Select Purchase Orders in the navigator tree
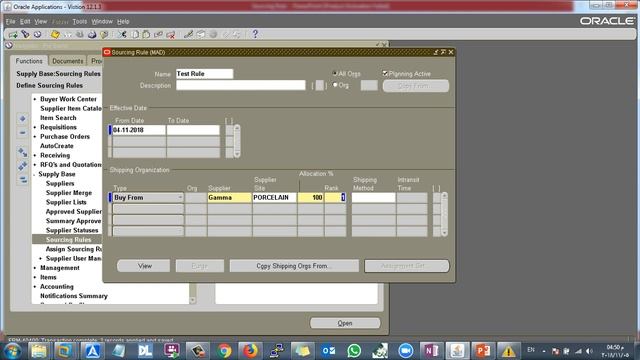This screenshot has height=360, width=640. 64,137
